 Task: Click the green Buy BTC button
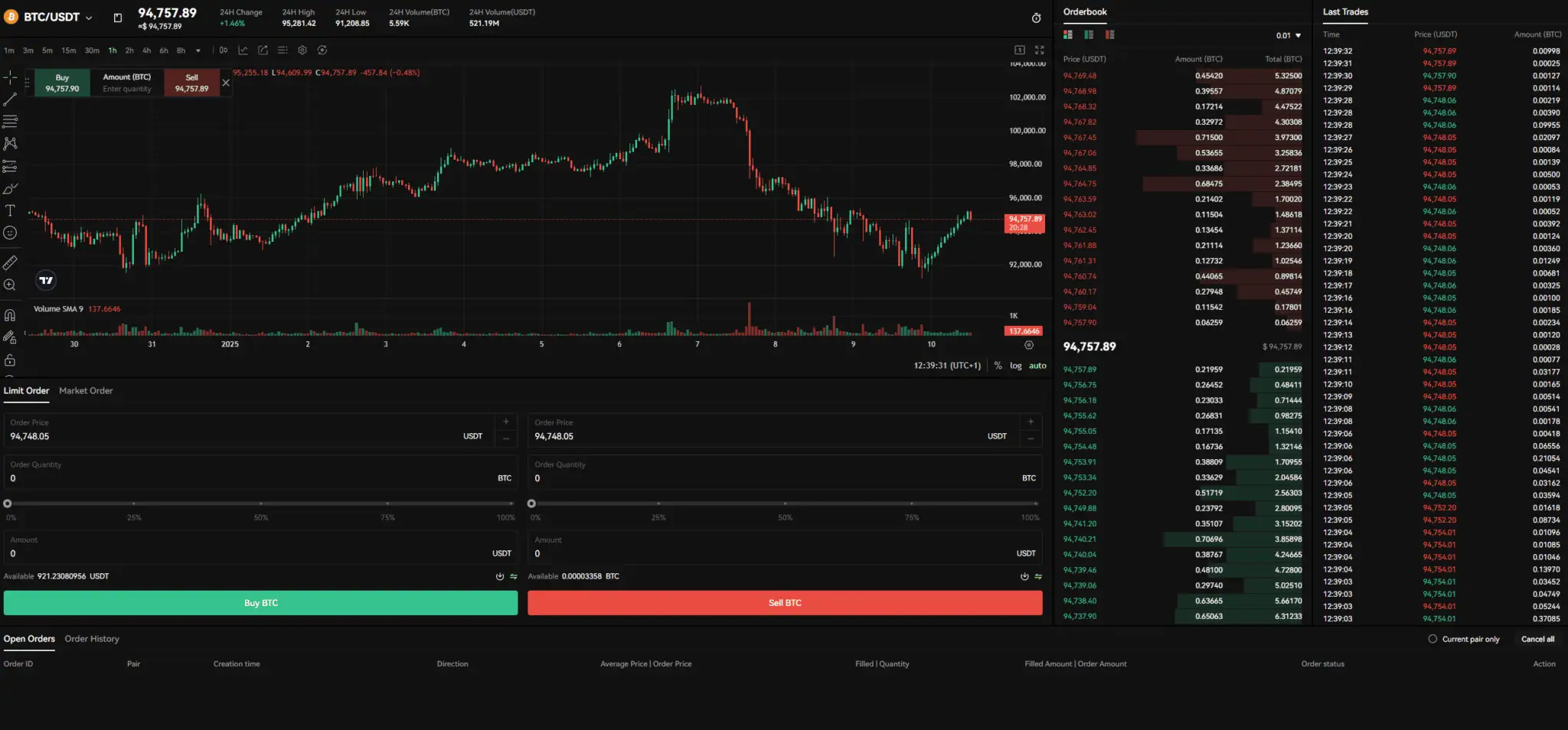tap(260, 602)
